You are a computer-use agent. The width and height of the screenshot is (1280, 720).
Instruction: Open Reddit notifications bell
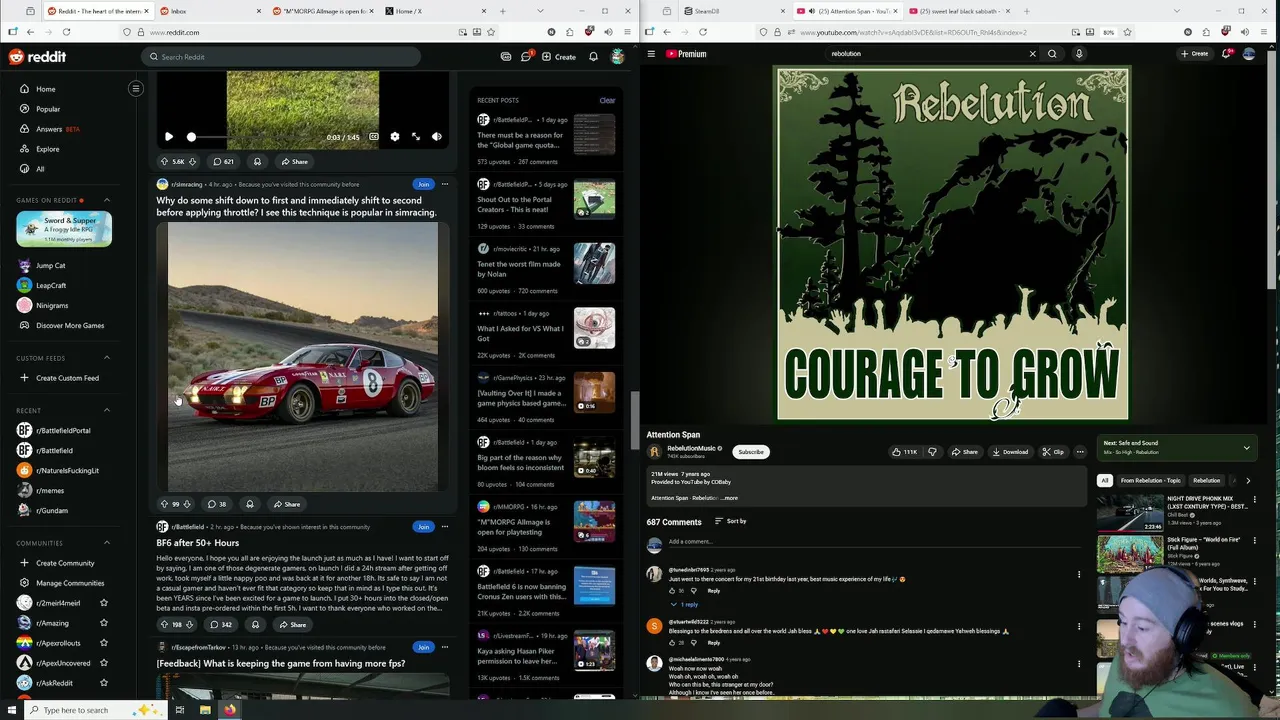point(593,57)
